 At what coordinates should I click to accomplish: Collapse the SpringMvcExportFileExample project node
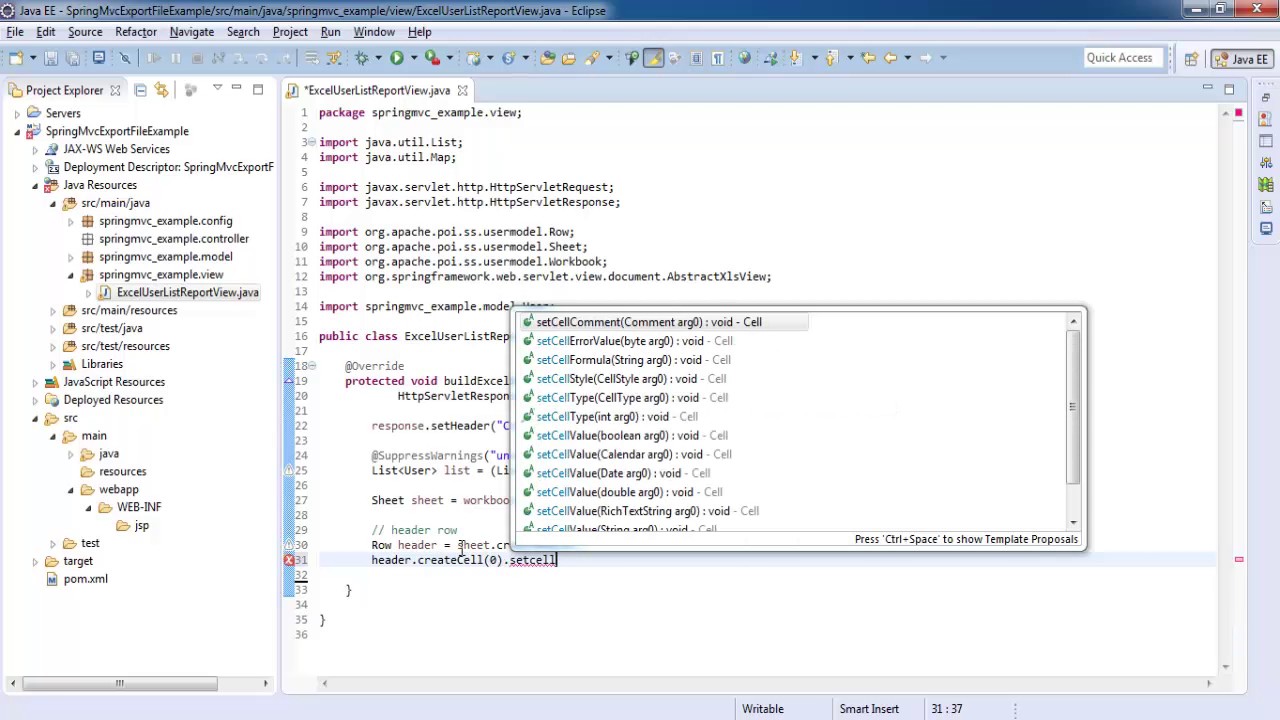pyautogui.click(x=17, y=132)
